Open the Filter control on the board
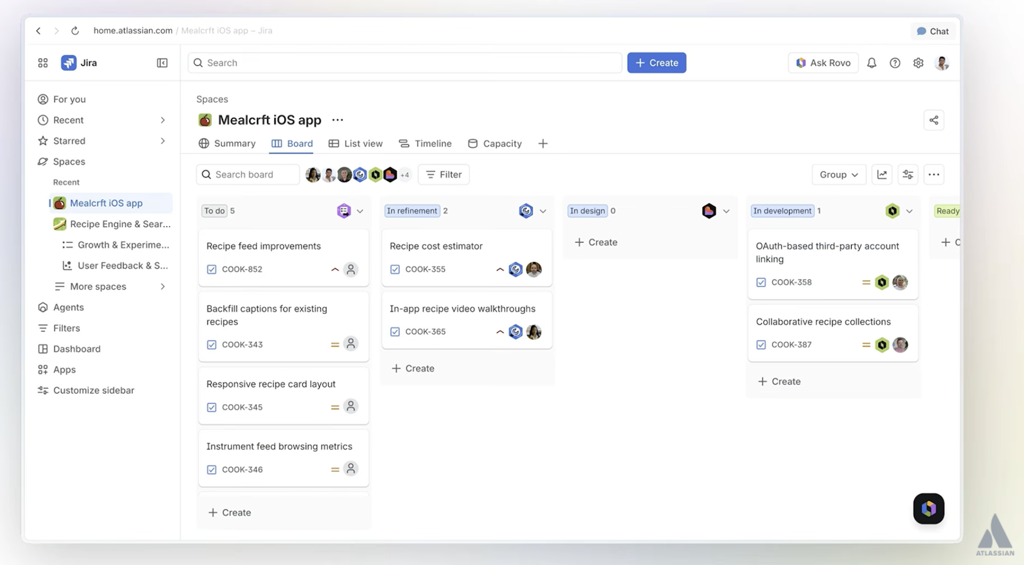 click(x=443, y=174)
